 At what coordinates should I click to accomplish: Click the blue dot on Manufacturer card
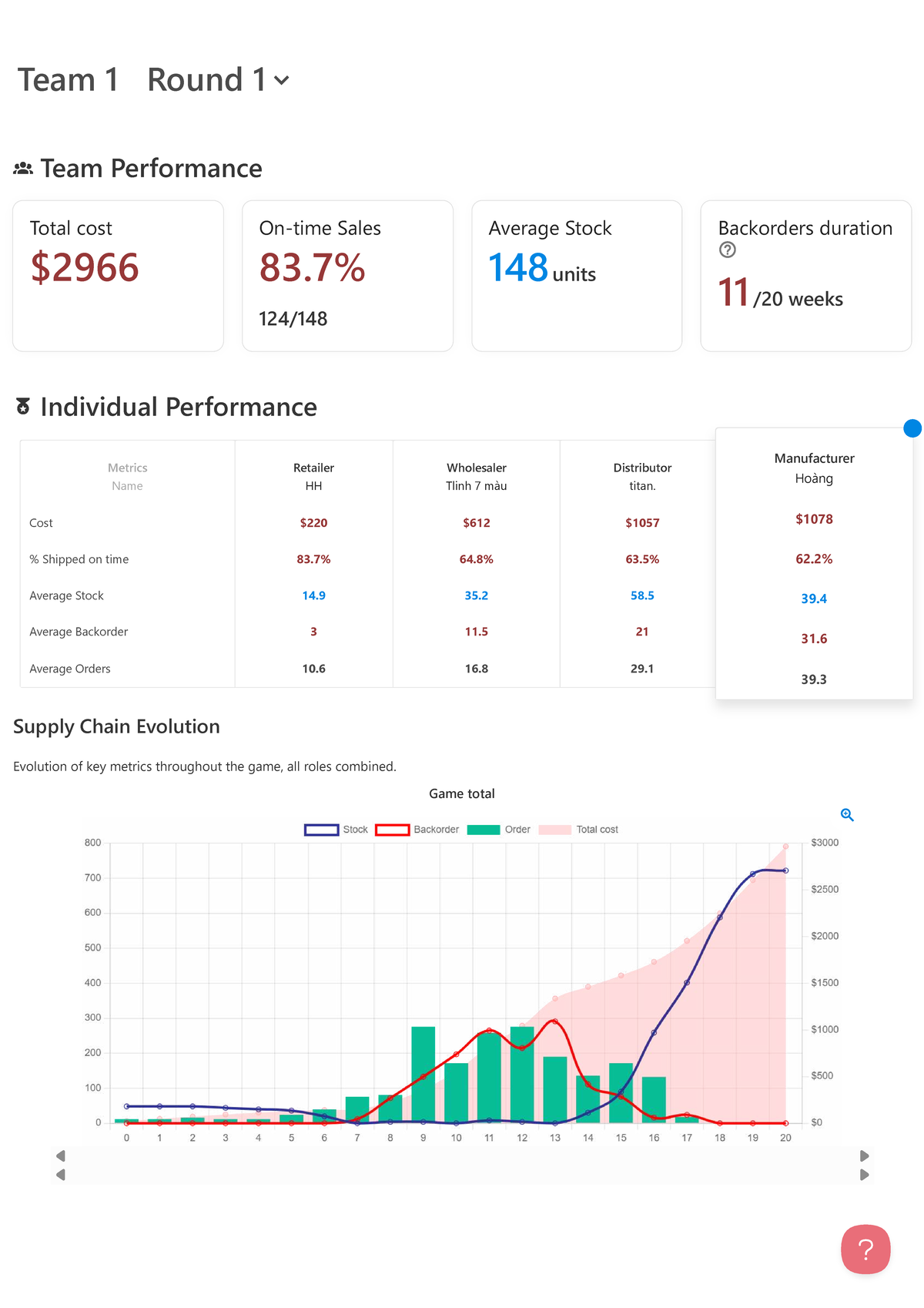click(912, 428)
